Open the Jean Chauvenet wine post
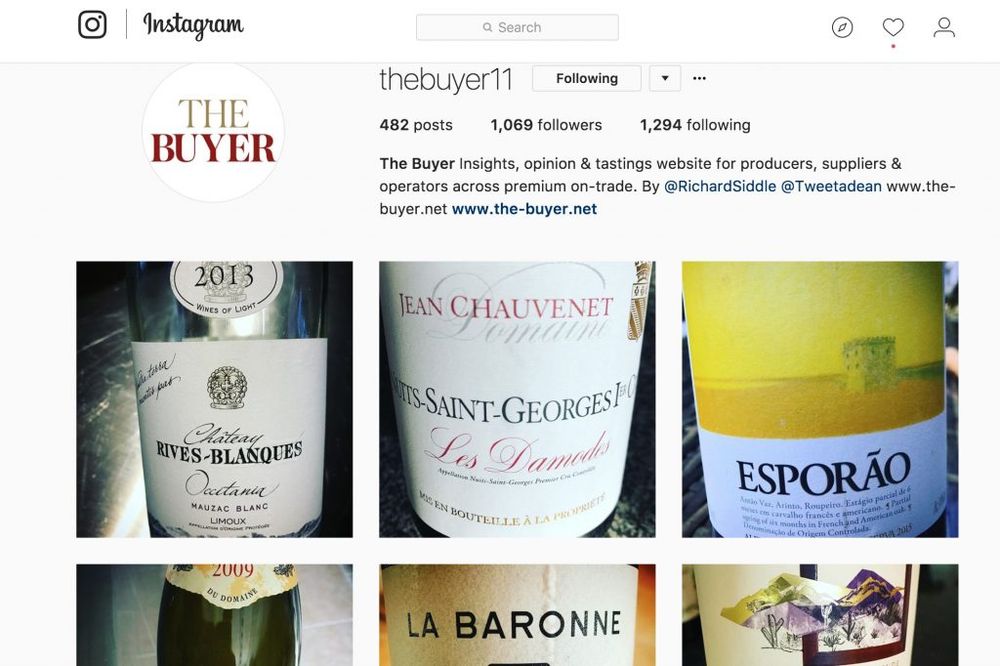Viewport: 1000px width, 666px height. coord(517,399)
